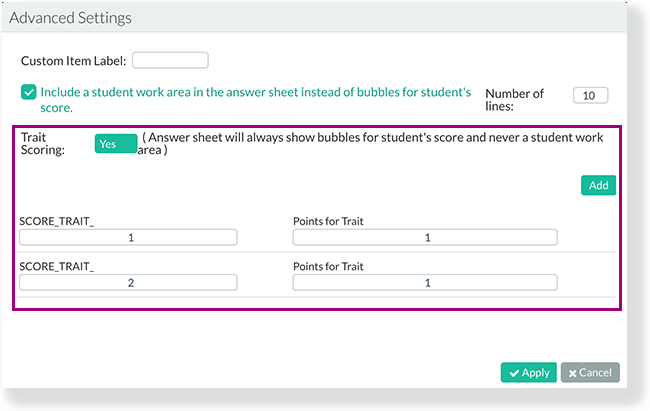
Task: Toggle the Trait Scoring Yes switch
Action: [x=116, y=143]
